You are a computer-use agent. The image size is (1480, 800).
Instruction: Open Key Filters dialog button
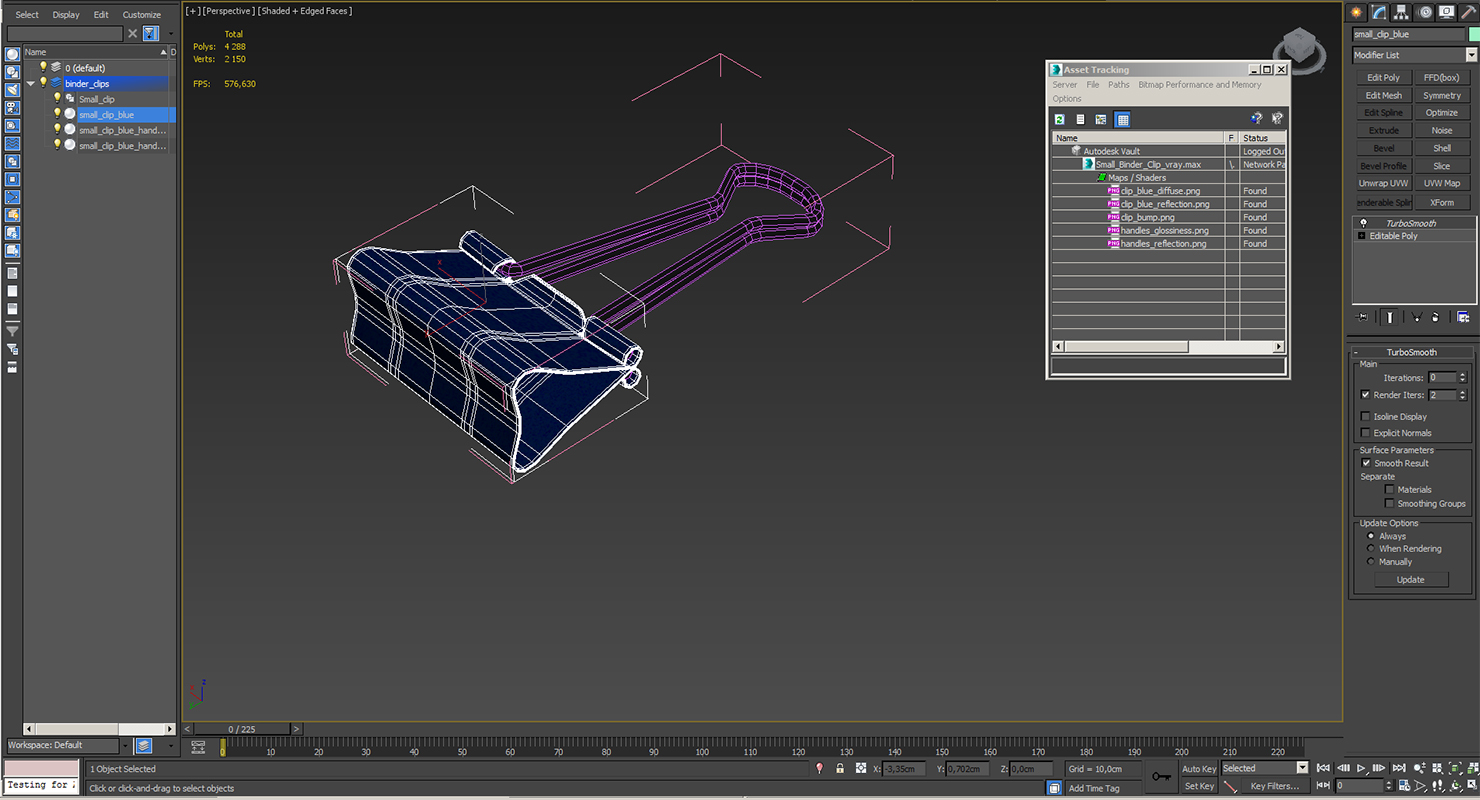(1274, 786)
